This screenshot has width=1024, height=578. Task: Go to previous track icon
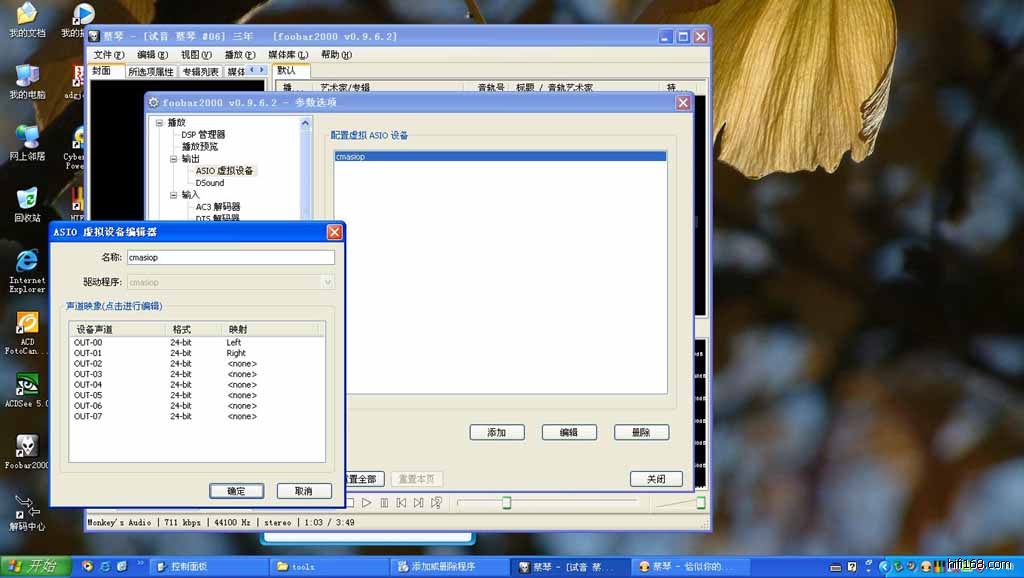click(402, 502)
